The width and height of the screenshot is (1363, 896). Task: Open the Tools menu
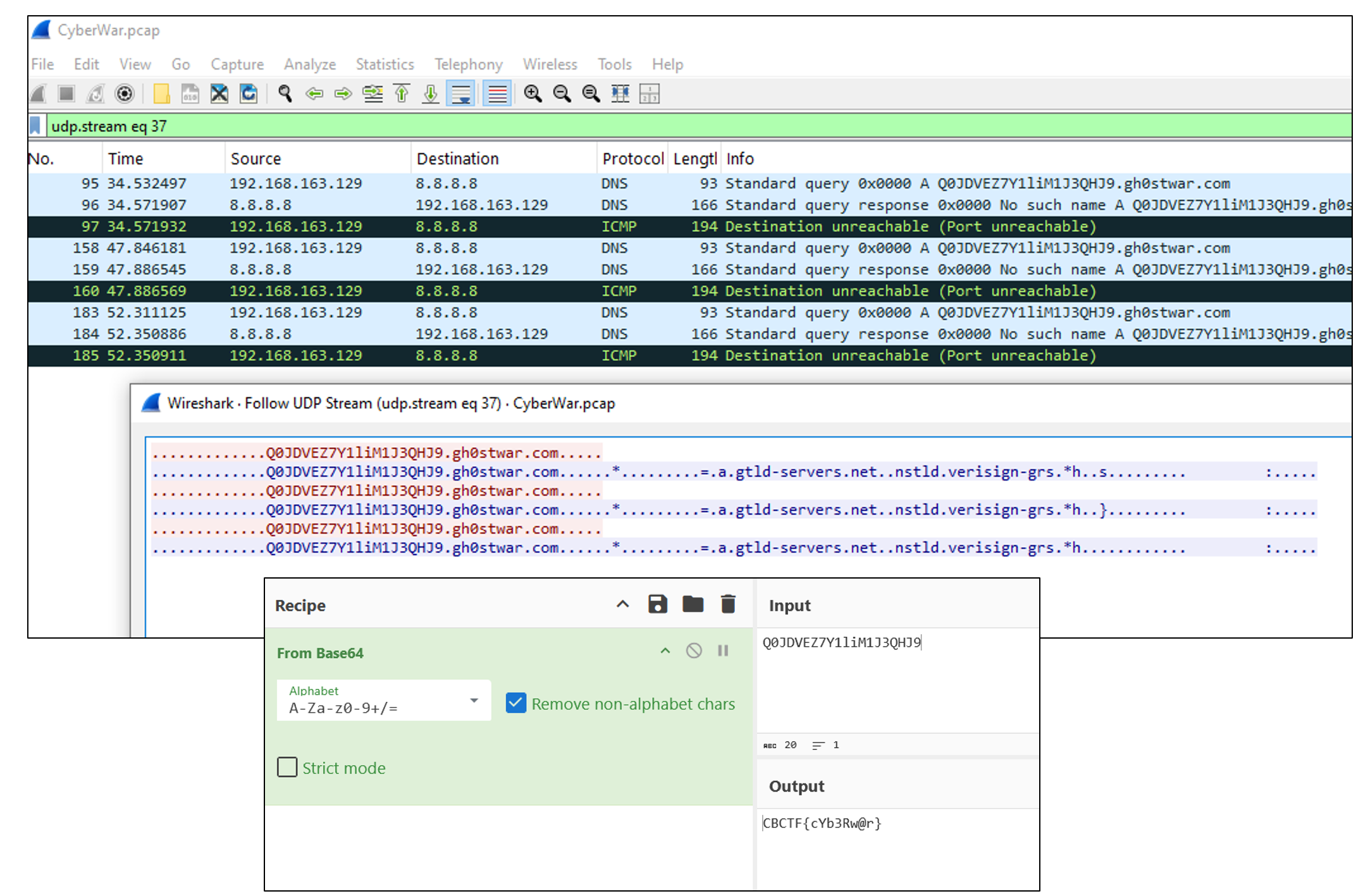pyautogui.click(x=614, y=64)
